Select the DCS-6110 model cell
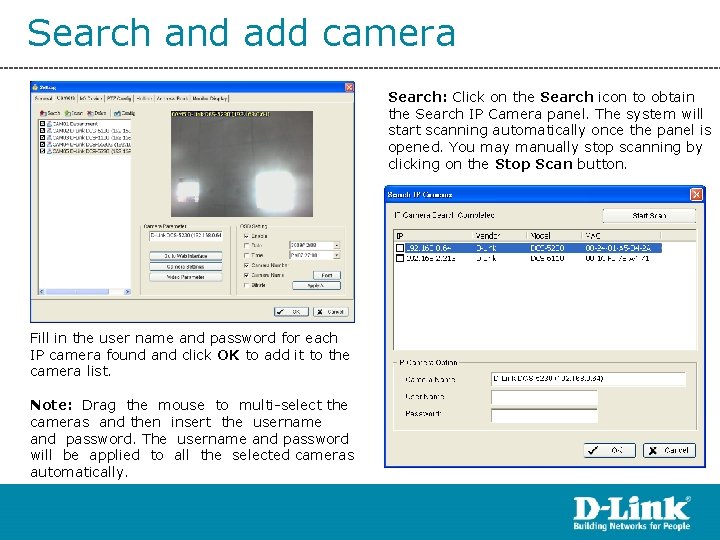The width and height of the screenshot is (720, 540). point(547,258)
